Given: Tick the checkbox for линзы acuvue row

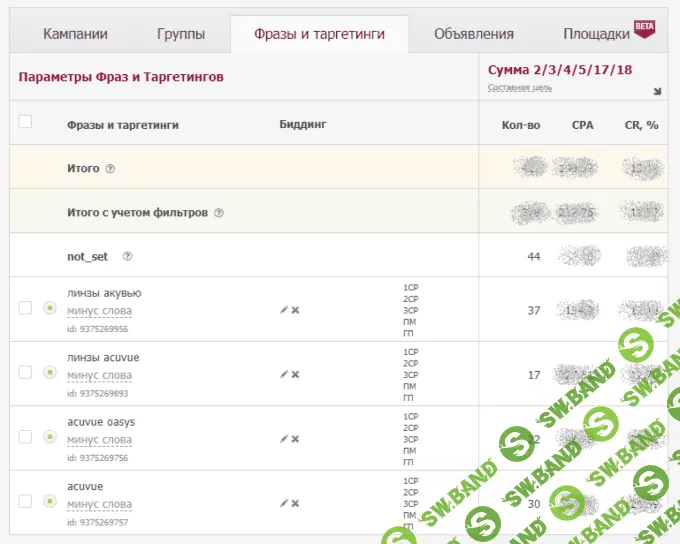Looking at the screenshot, I should [25, 372].
